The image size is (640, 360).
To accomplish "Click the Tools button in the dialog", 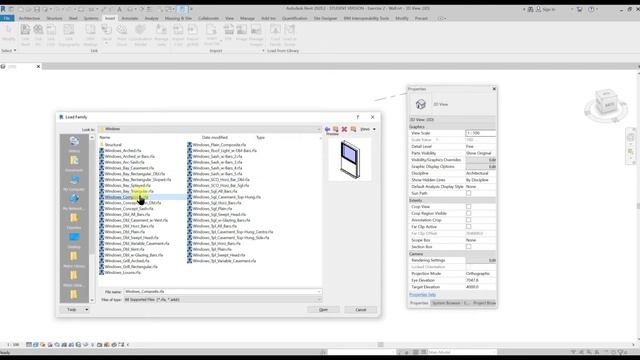I will click(72, 310).
